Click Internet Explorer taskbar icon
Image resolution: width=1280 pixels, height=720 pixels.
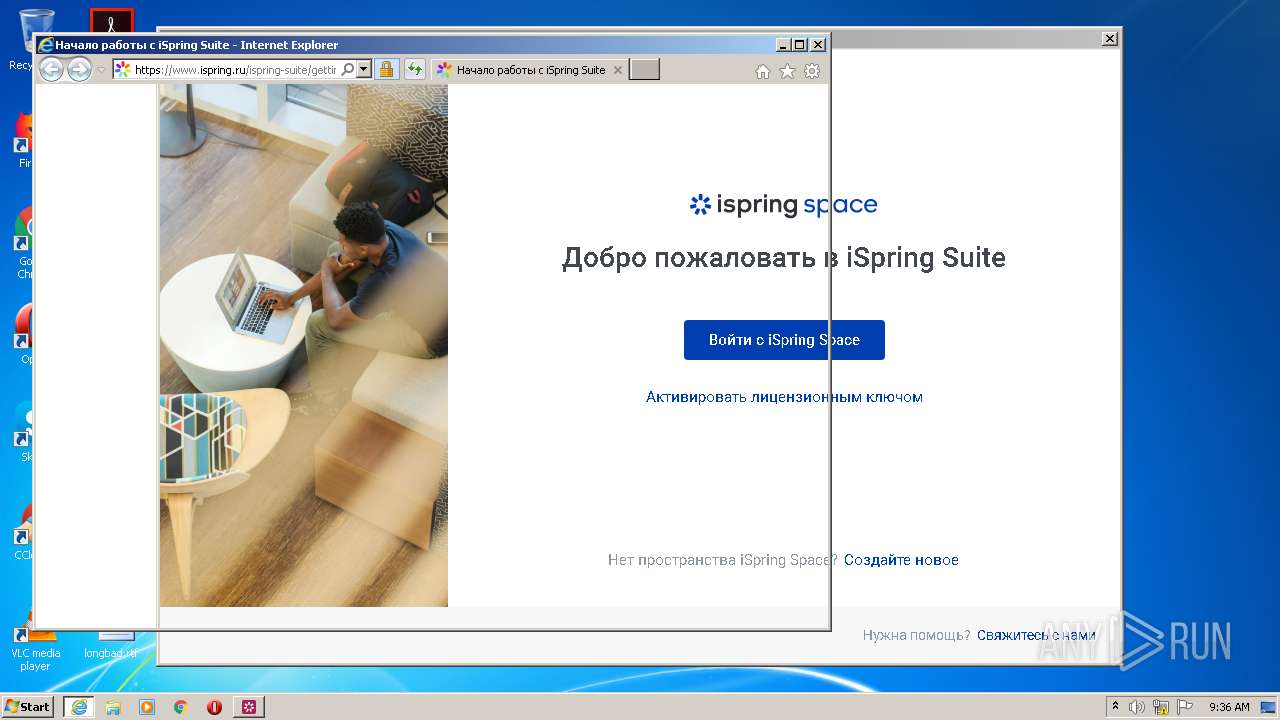[x=79, y=707]
